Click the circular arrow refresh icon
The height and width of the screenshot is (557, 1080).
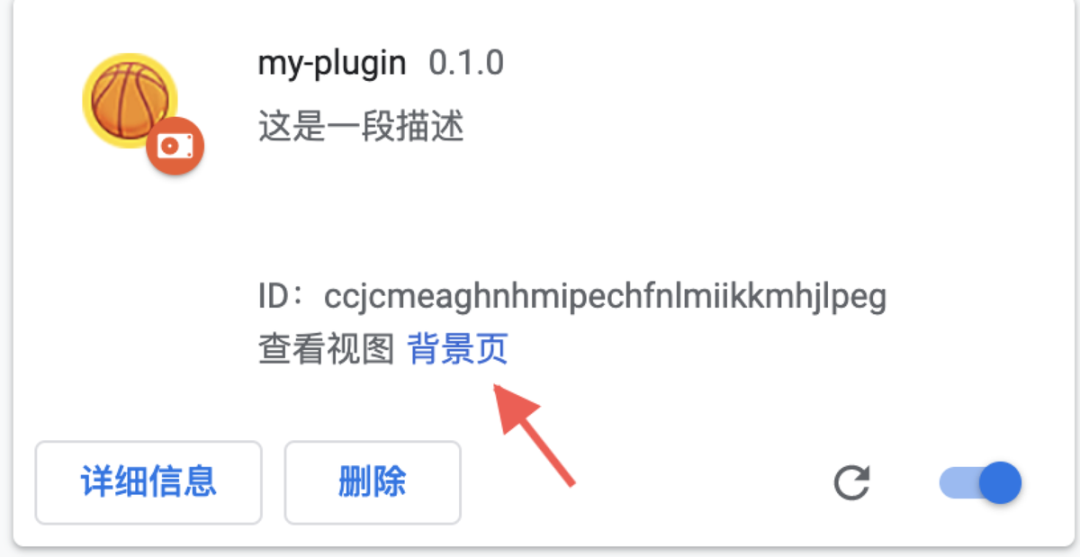point(852,483)
